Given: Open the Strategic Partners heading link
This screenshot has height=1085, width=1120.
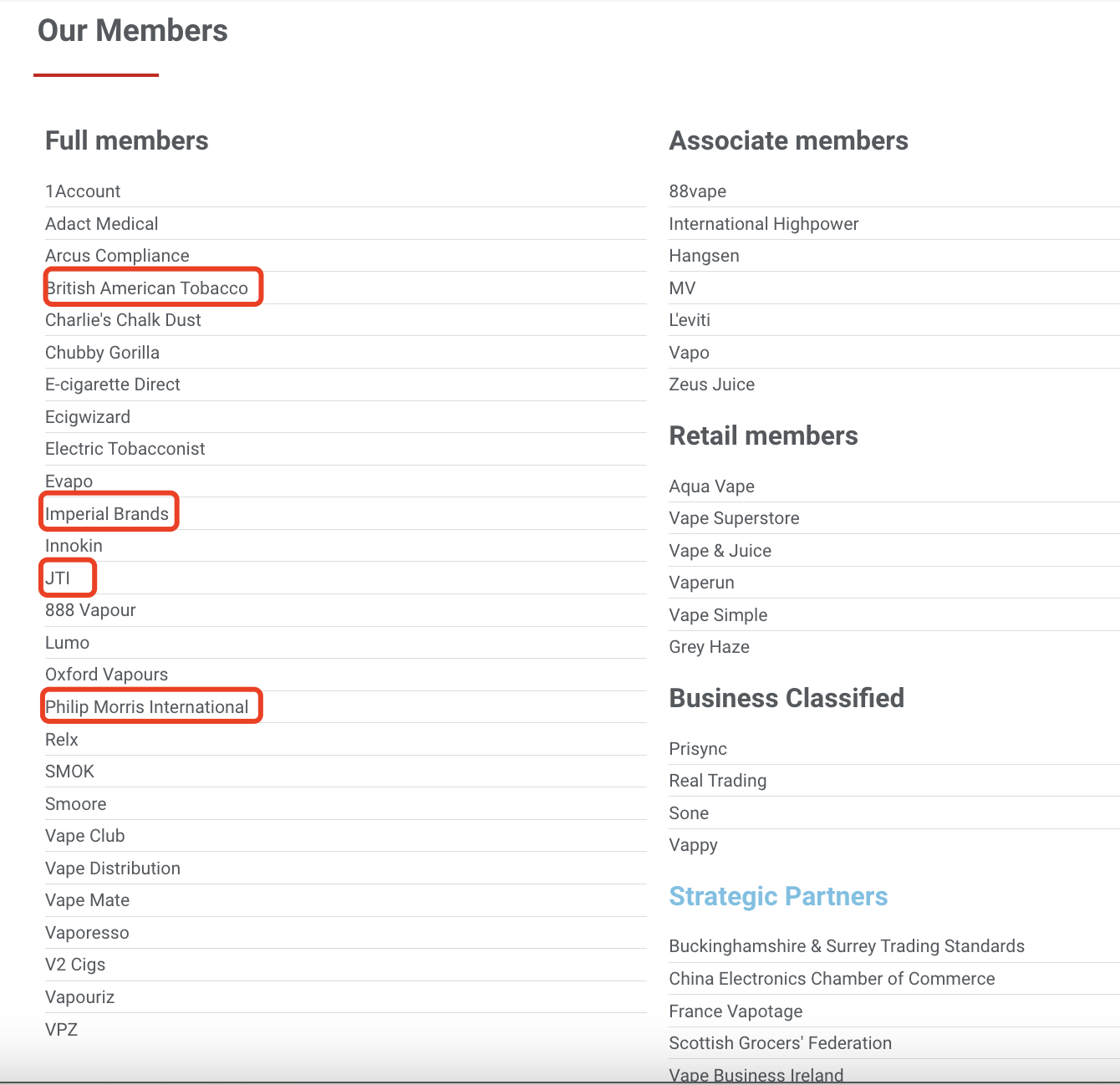Looking at the screenshot, I should pos(777,896).
